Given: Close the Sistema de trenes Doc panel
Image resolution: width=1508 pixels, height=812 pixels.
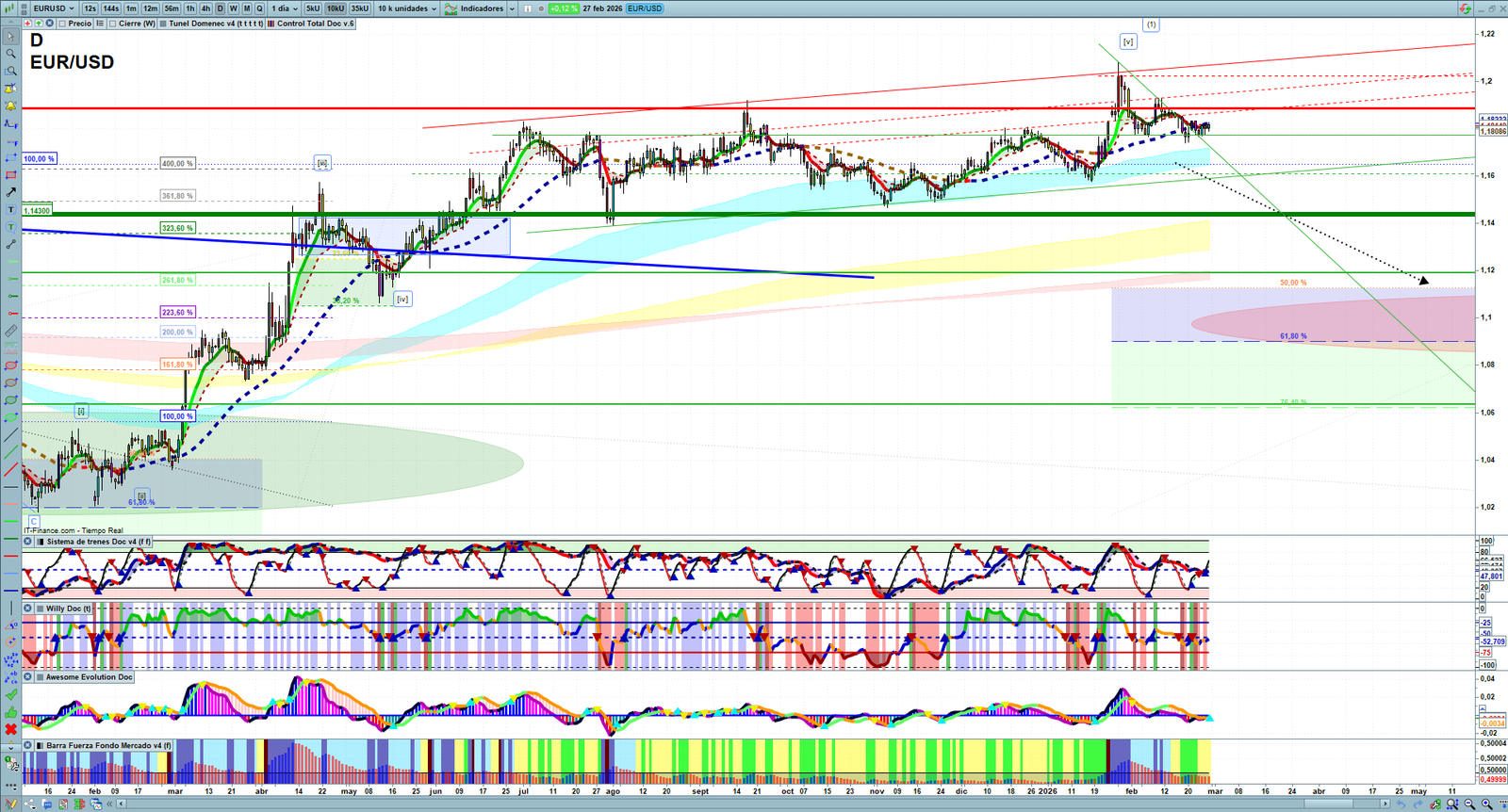Looking at the screenshot, I should 28,542.
